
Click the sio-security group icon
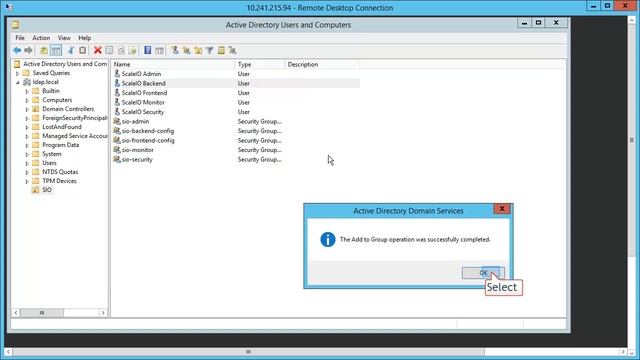[x=117, y=159]
